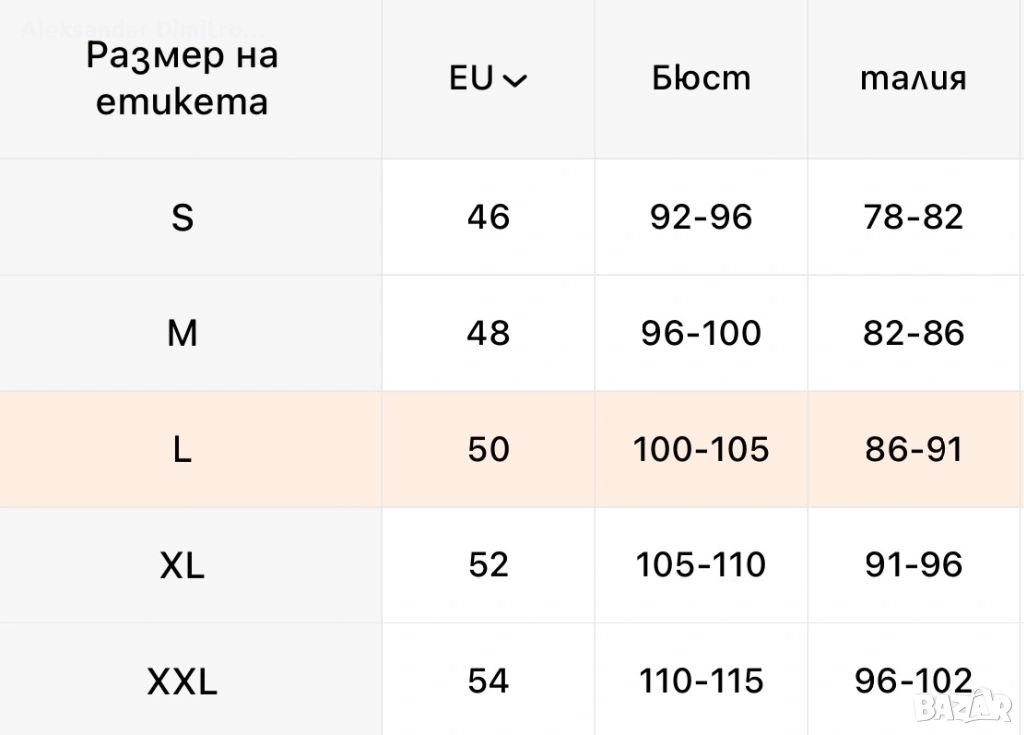The image size is (1024, 735).
Task: Click the waist value 82-86
Action: (x=913, y=333)
